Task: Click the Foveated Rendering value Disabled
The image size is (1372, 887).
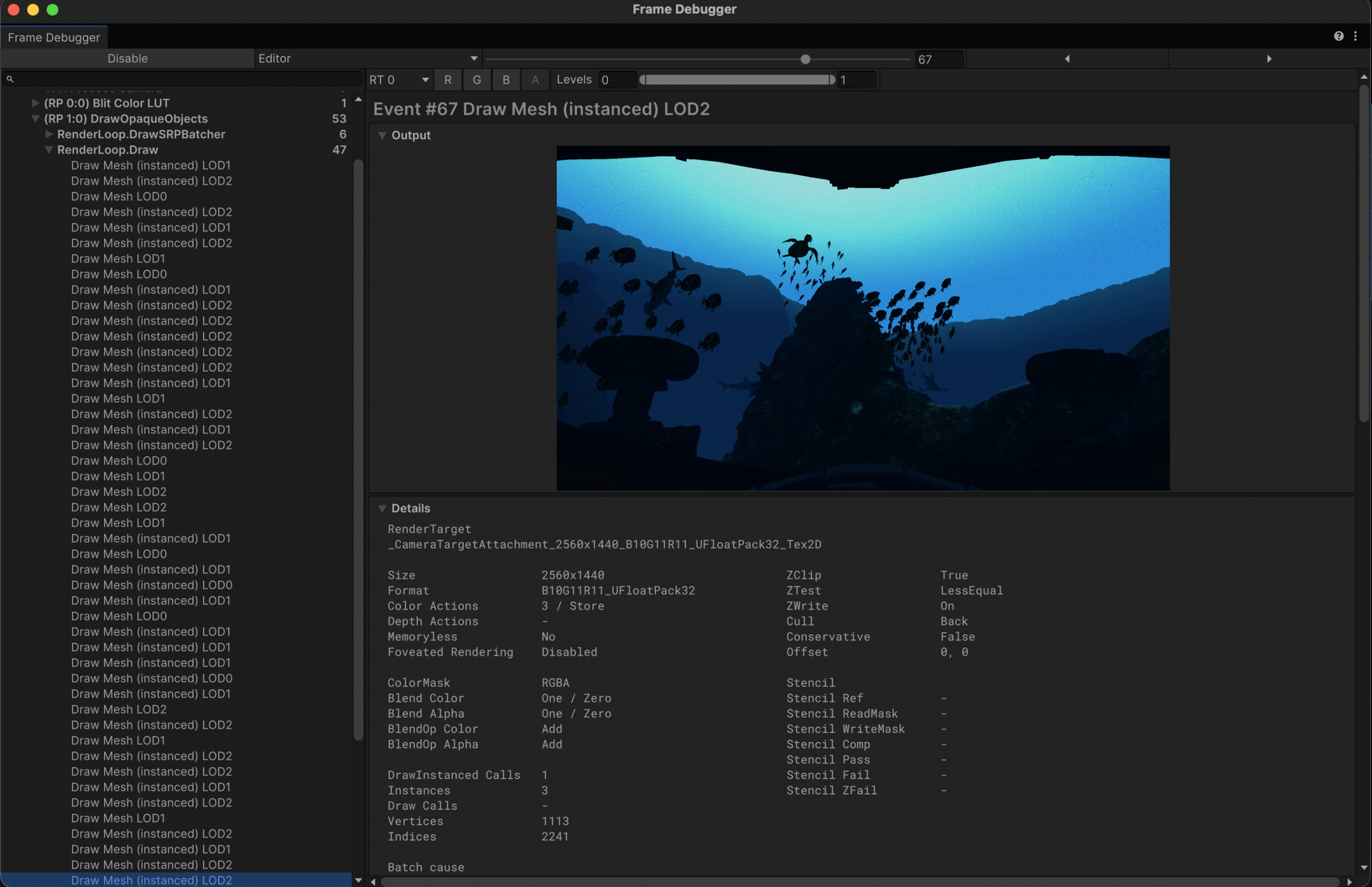Action: (x=569, y=652)
